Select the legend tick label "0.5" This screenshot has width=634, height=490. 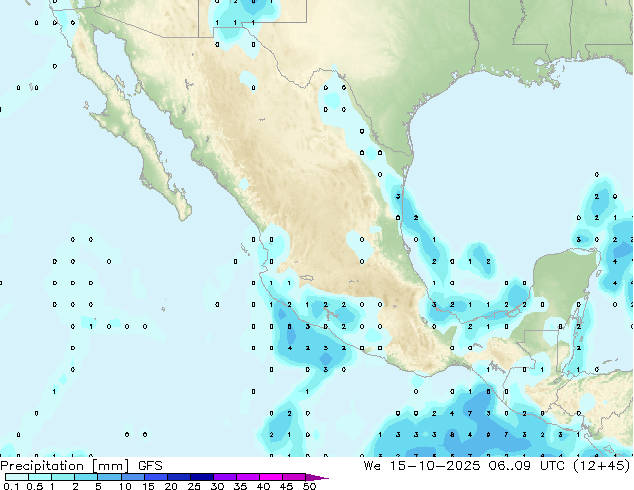click(34, 486)
